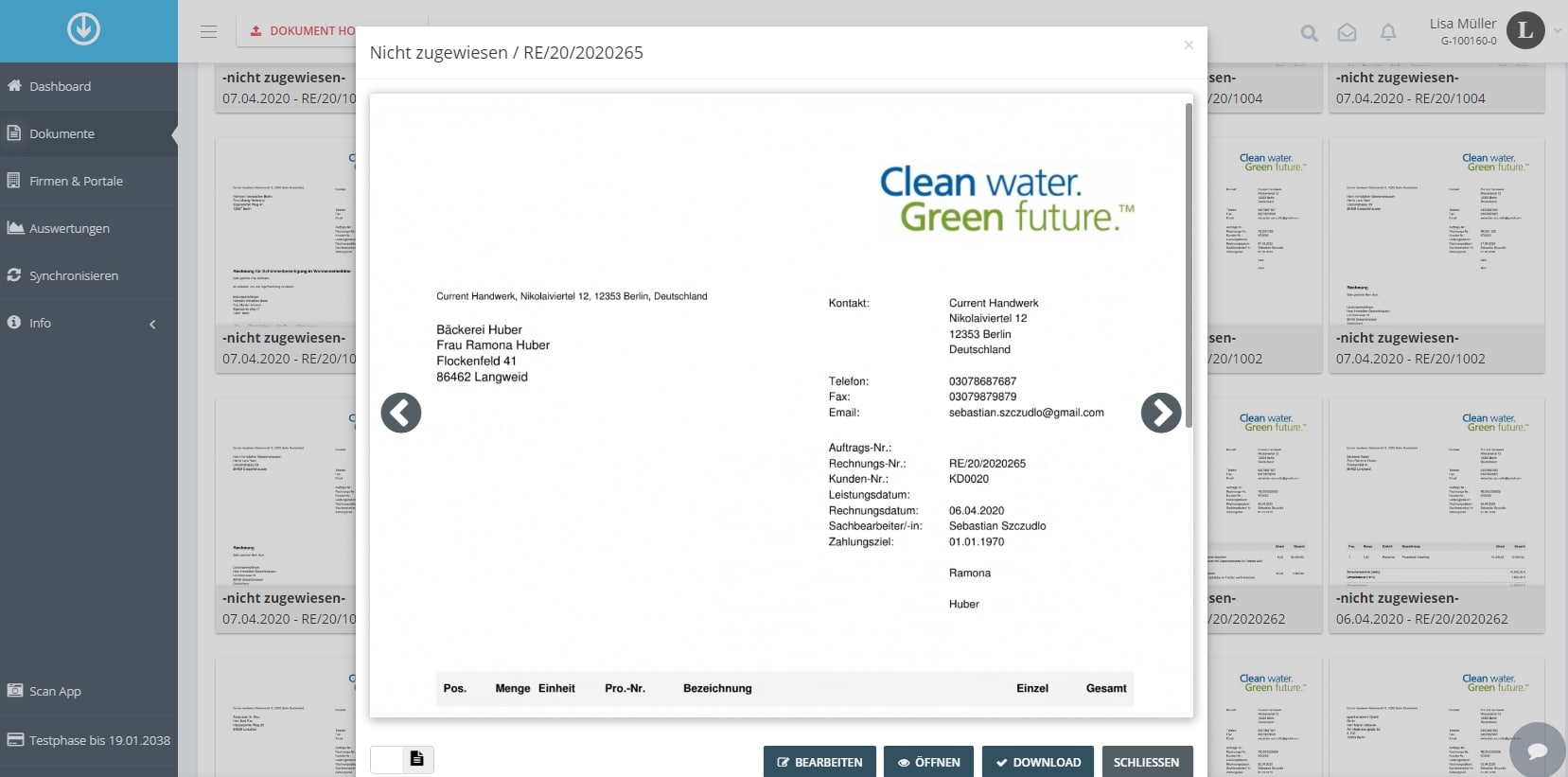Click the dialog title Nicht zugewiesen / RE/20/2020265
The width and height of the screenshot is (1568, 777).
point(506,53)
